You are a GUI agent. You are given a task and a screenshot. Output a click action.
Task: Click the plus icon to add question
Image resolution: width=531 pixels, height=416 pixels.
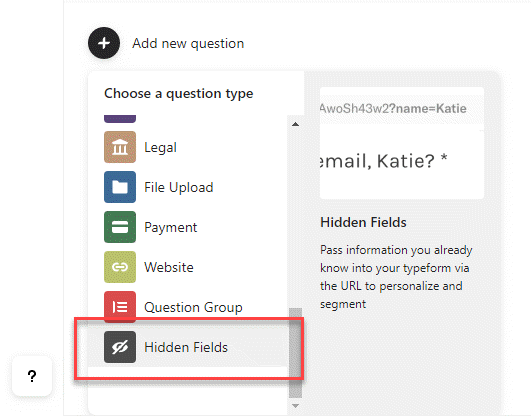pos(104,43)
